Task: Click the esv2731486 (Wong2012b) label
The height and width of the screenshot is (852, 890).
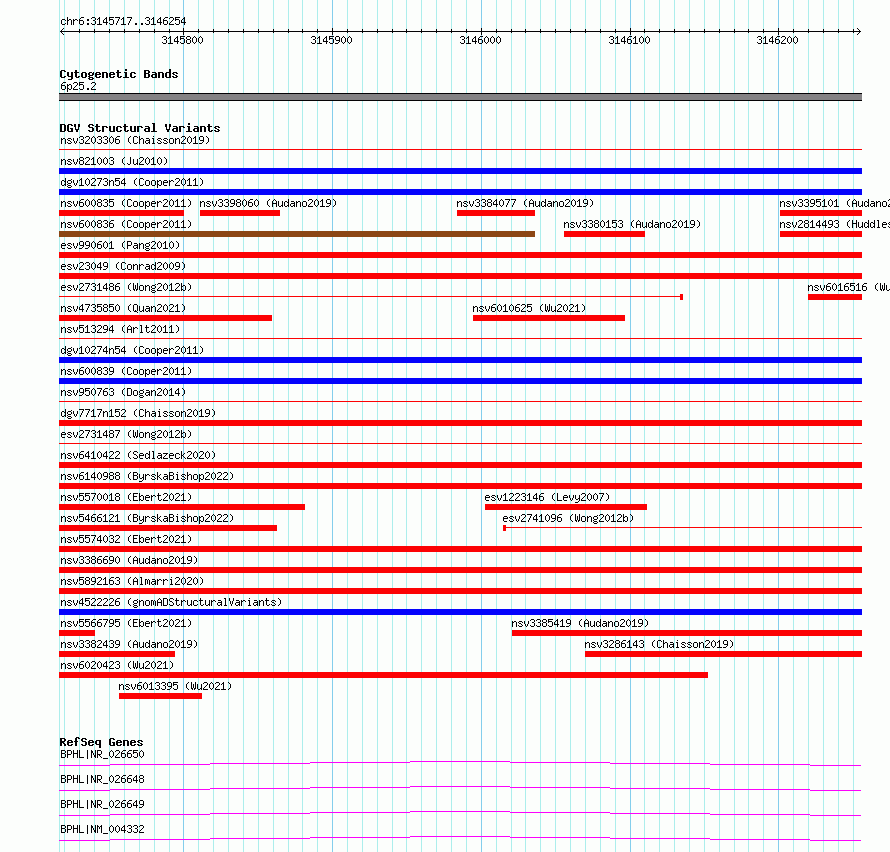Action: coord(126,287)
